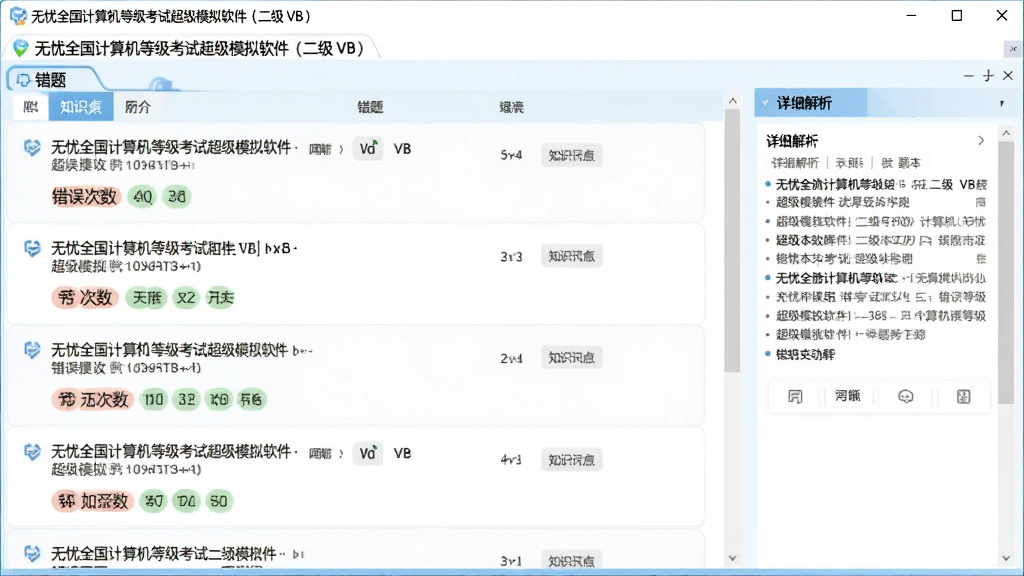Click the details bullet item containing 368

[876, 315]
